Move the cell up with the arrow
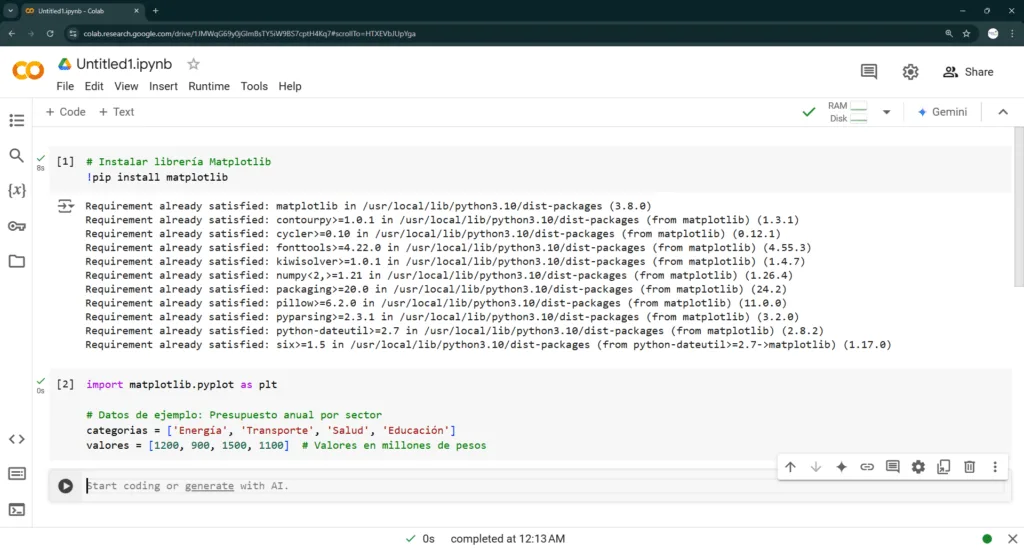 (x=790, y=467)
